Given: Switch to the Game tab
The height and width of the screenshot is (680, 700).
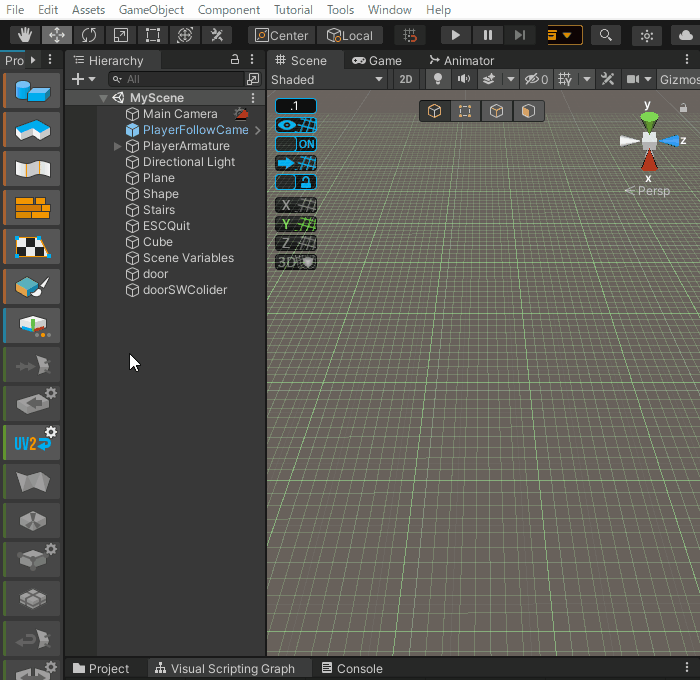Looking at the screenshot, I should tap(377, 60).
